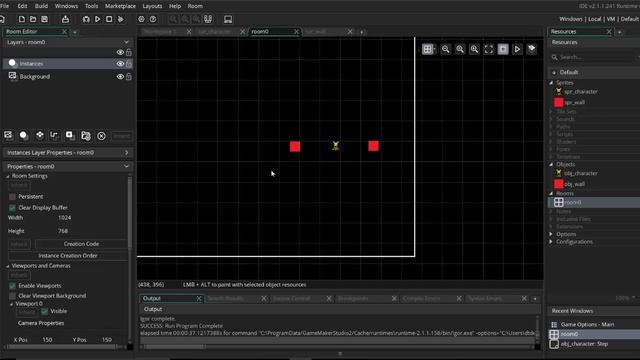Open the room's Creation Code
This screenshot has width=640, height=360.
coord(81,244)
